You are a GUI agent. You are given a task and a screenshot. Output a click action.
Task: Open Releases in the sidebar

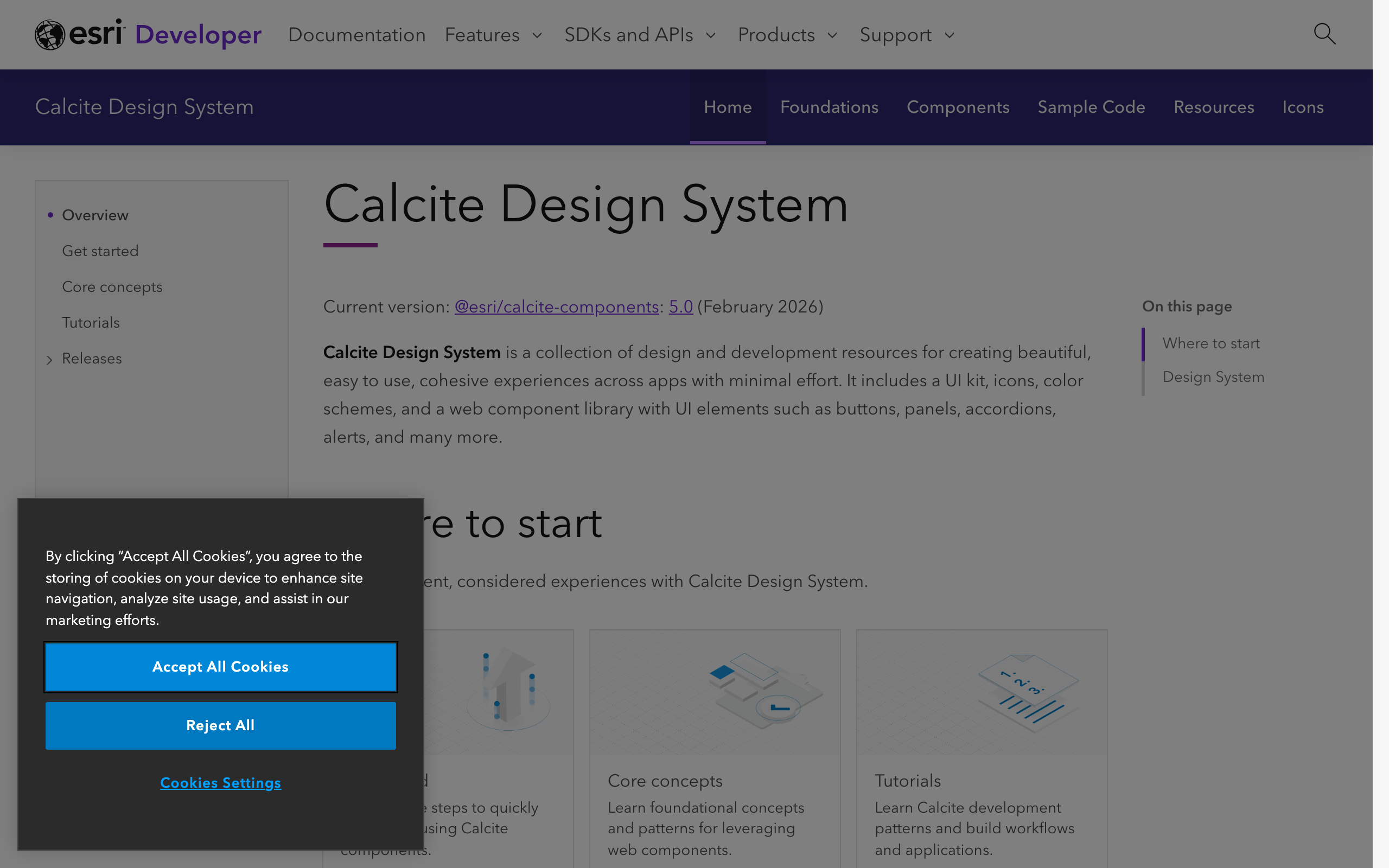pos(92,359)
